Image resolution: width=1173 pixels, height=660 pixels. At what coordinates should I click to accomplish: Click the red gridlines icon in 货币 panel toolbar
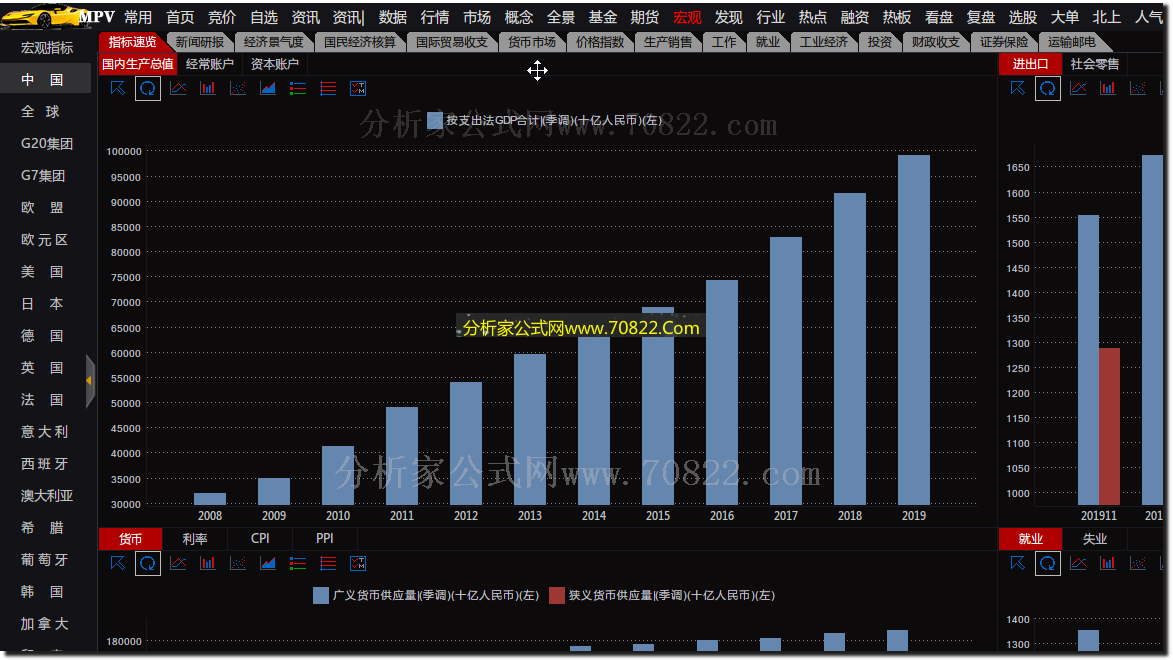tap(328, 563)
